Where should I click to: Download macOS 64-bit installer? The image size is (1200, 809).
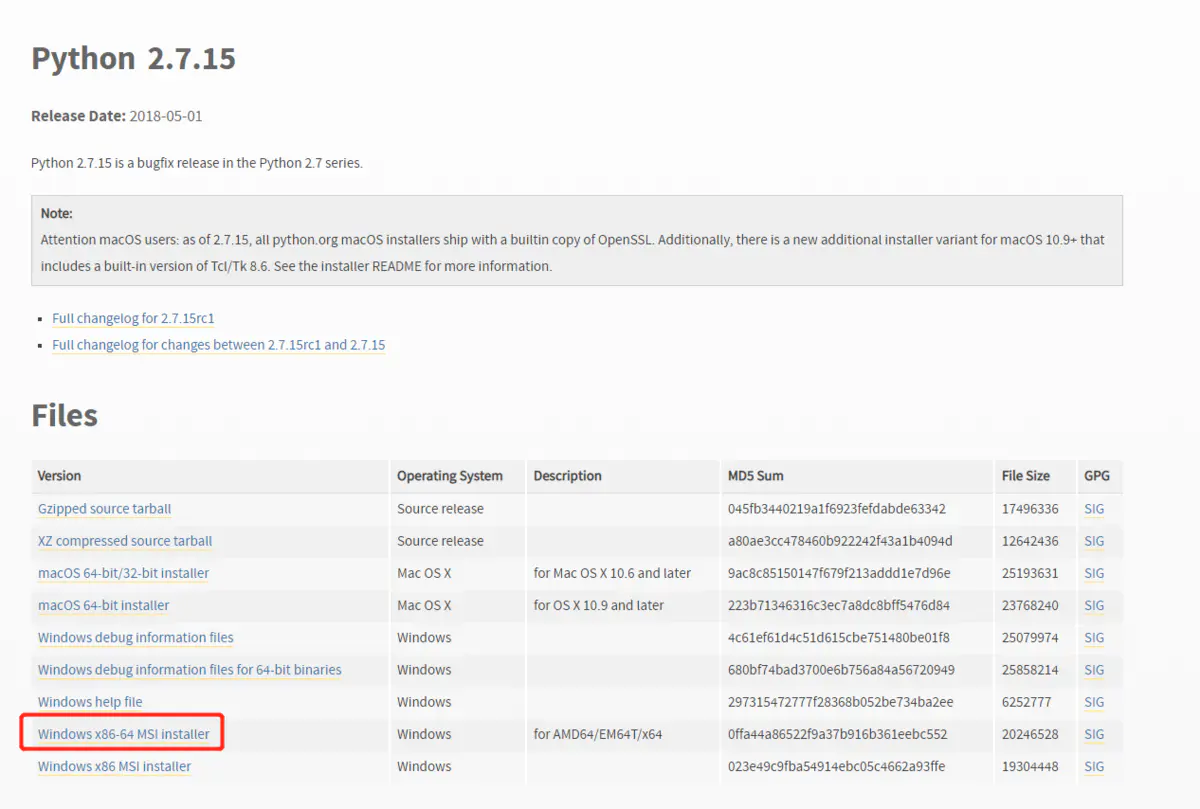click(x=103, y=605)
